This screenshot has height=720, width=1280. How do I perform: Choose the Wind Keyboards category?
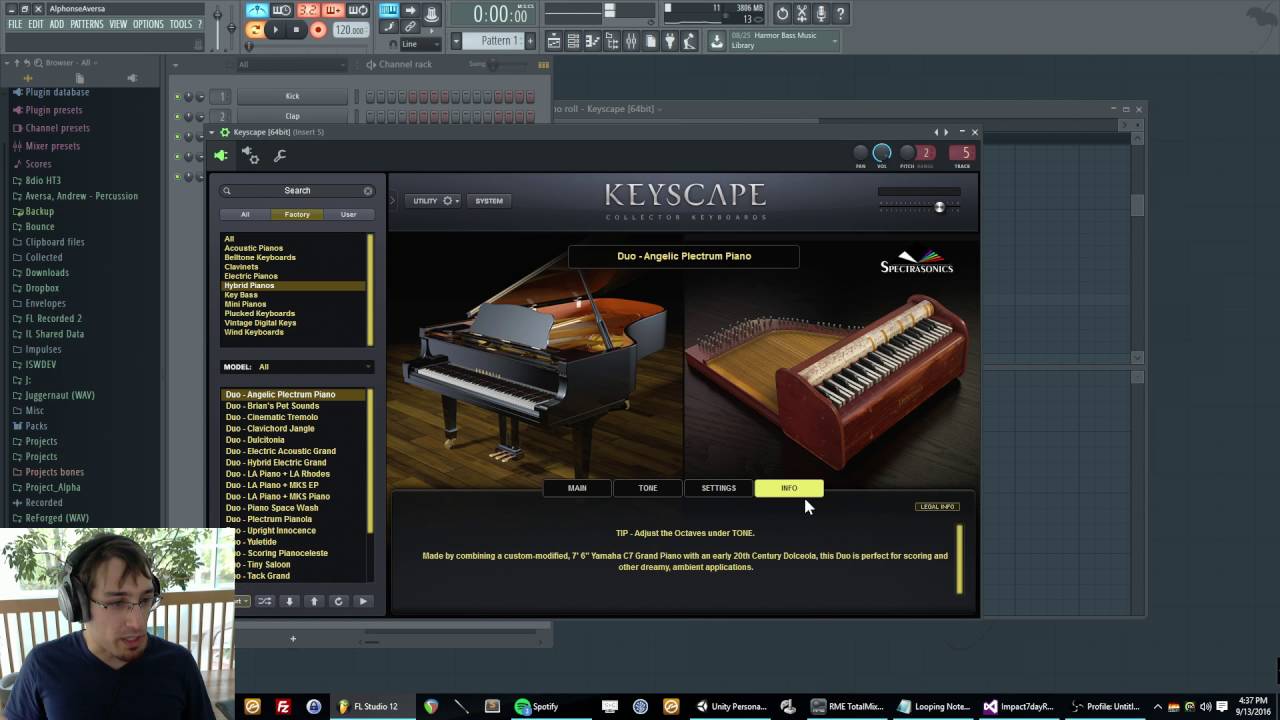[x=254, y=332]
